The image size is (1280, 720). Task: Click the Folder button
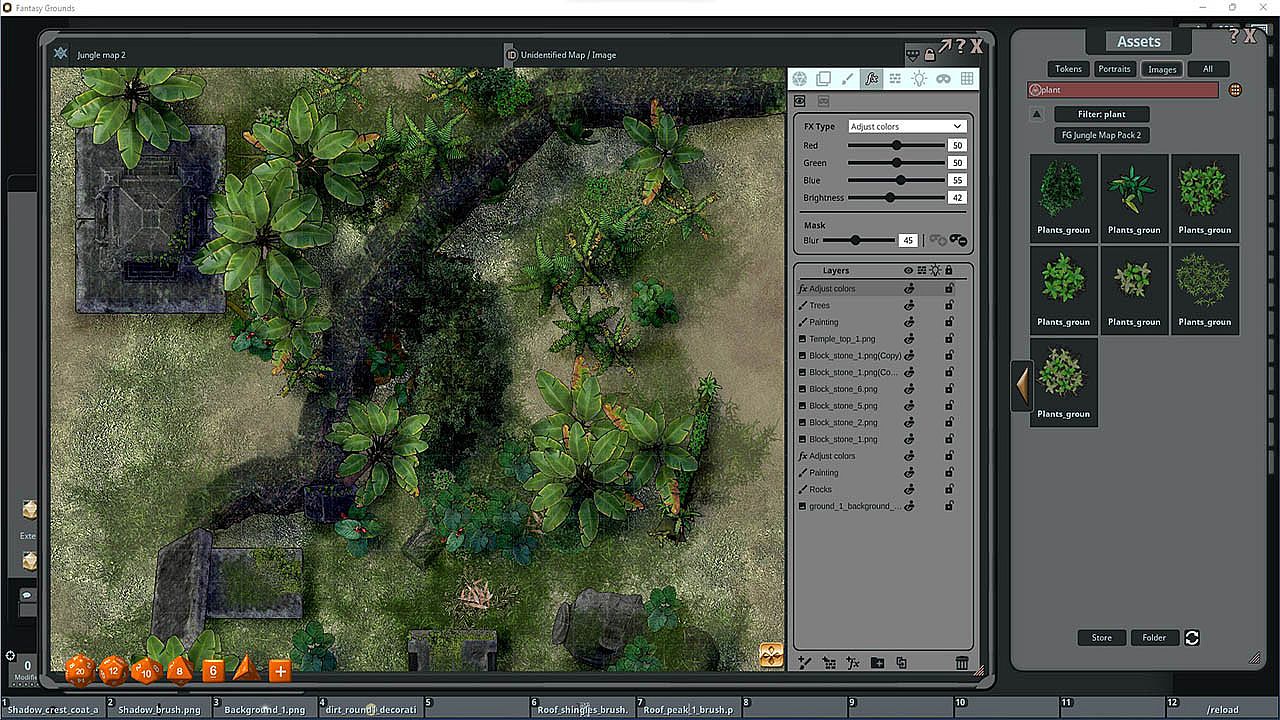tap(1154, 638)
